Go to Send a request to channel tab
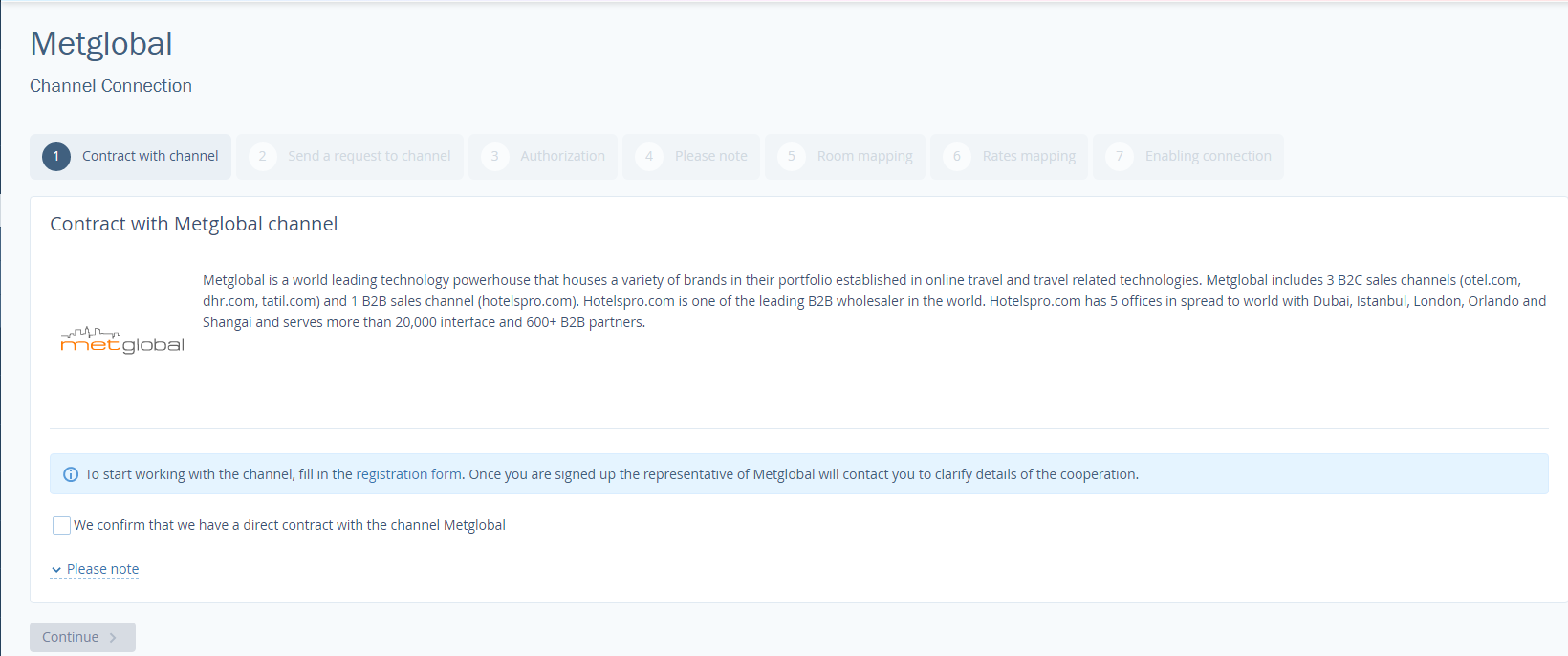This screenshot has width=1568, height=656. pyautogui.click(x=350, y=157)
